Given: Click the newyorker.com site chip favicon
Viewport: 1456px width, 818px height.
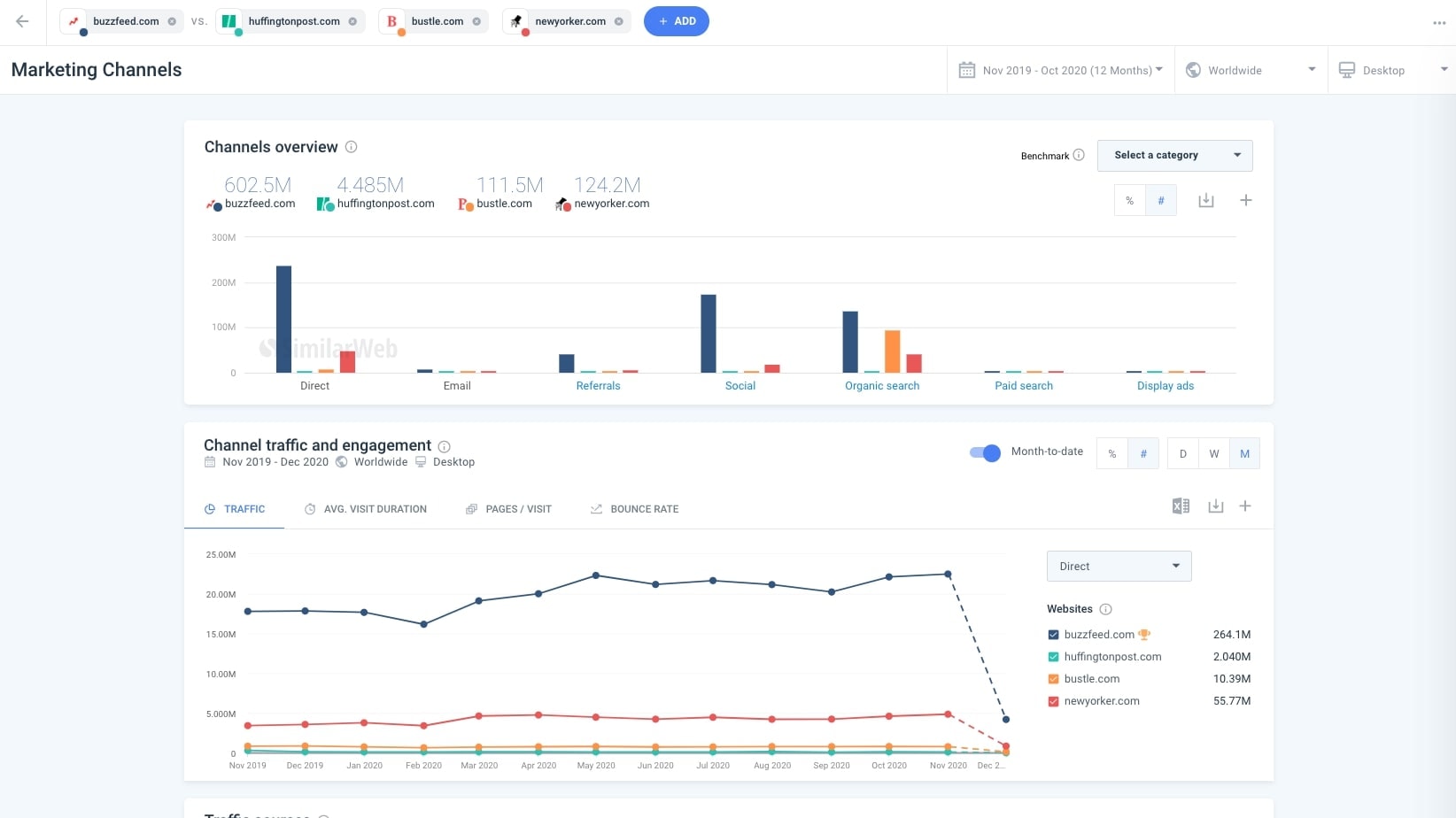Looking at the screenshot, I should pos(516,21).
